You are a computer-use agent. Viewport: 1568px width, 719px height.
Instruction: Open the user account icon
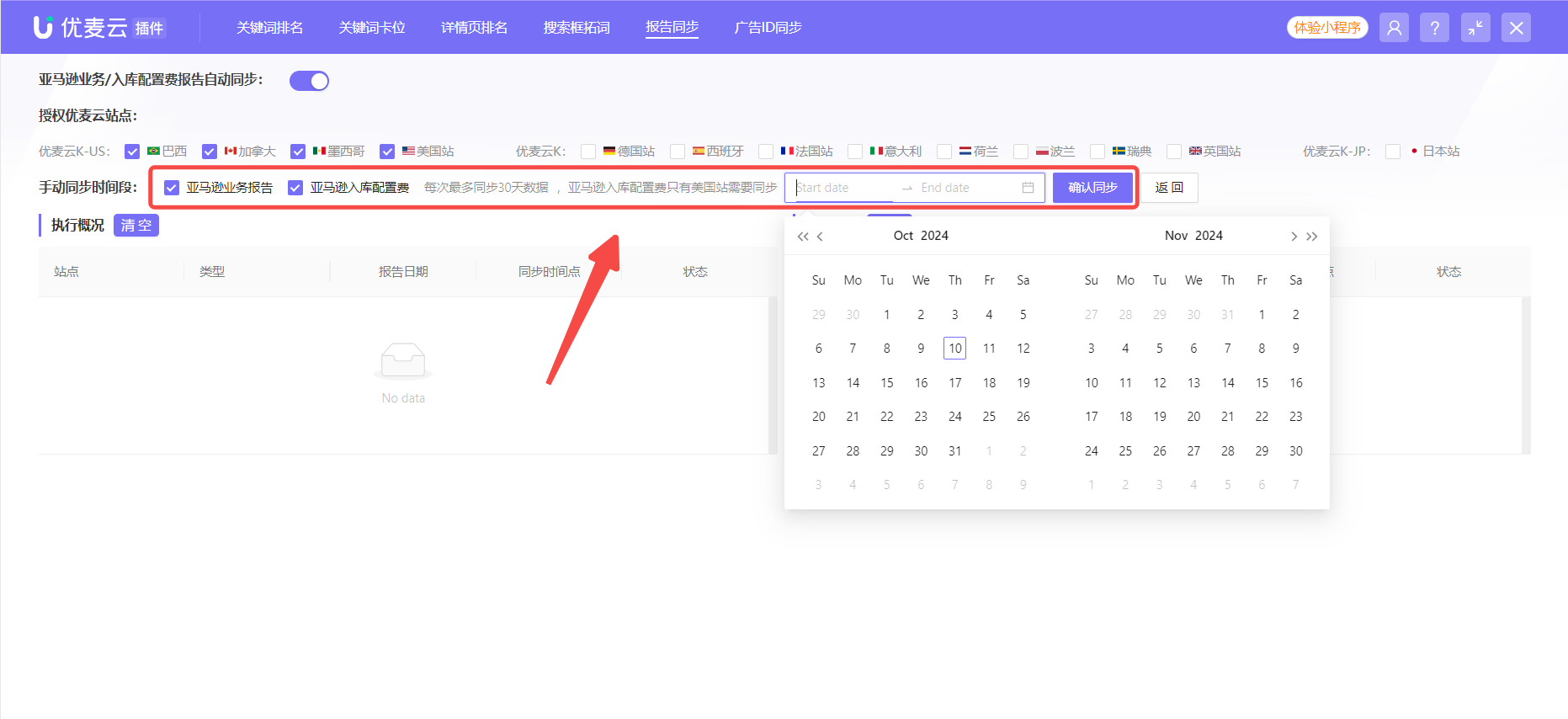(x=1394, y=28)
